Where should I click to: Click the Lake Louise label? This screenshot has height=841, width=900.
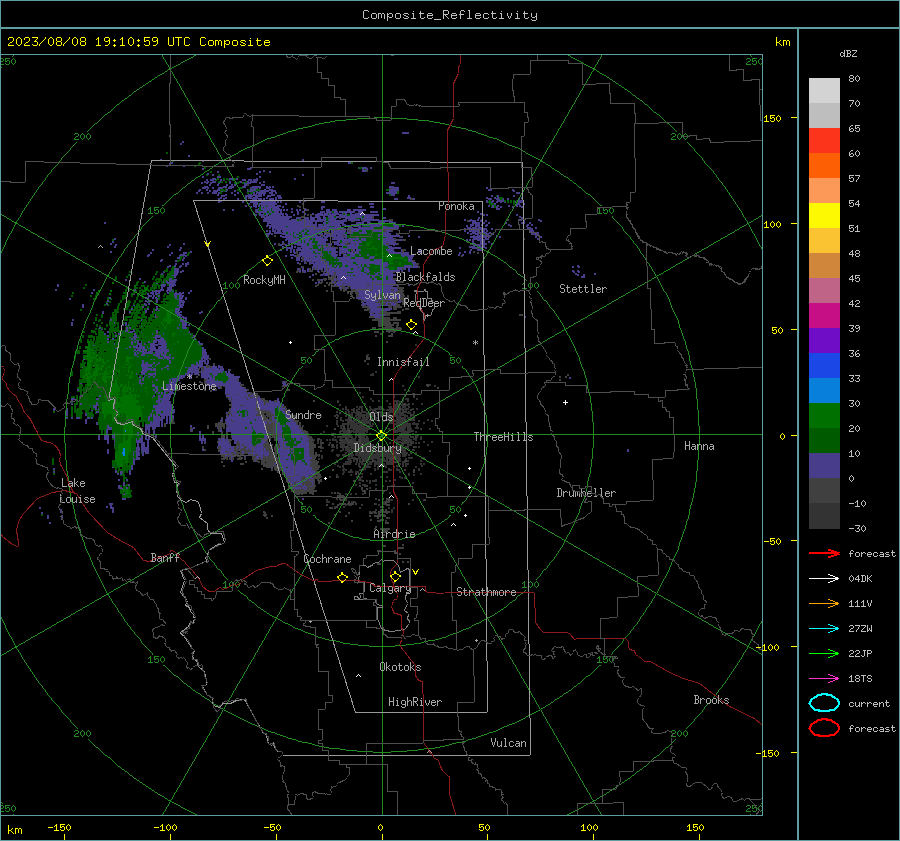(77, 491)
